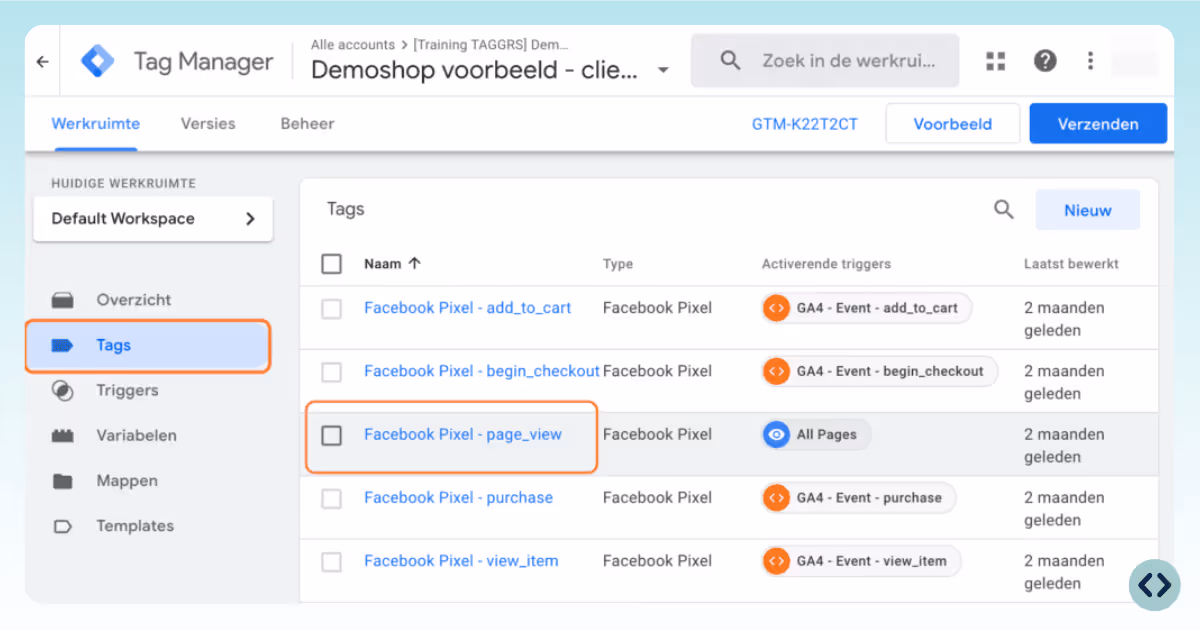Click the orange icon of the add_to_cart trigger
Viewport: 1200px width, 630px height.
[x=776, y=308]
